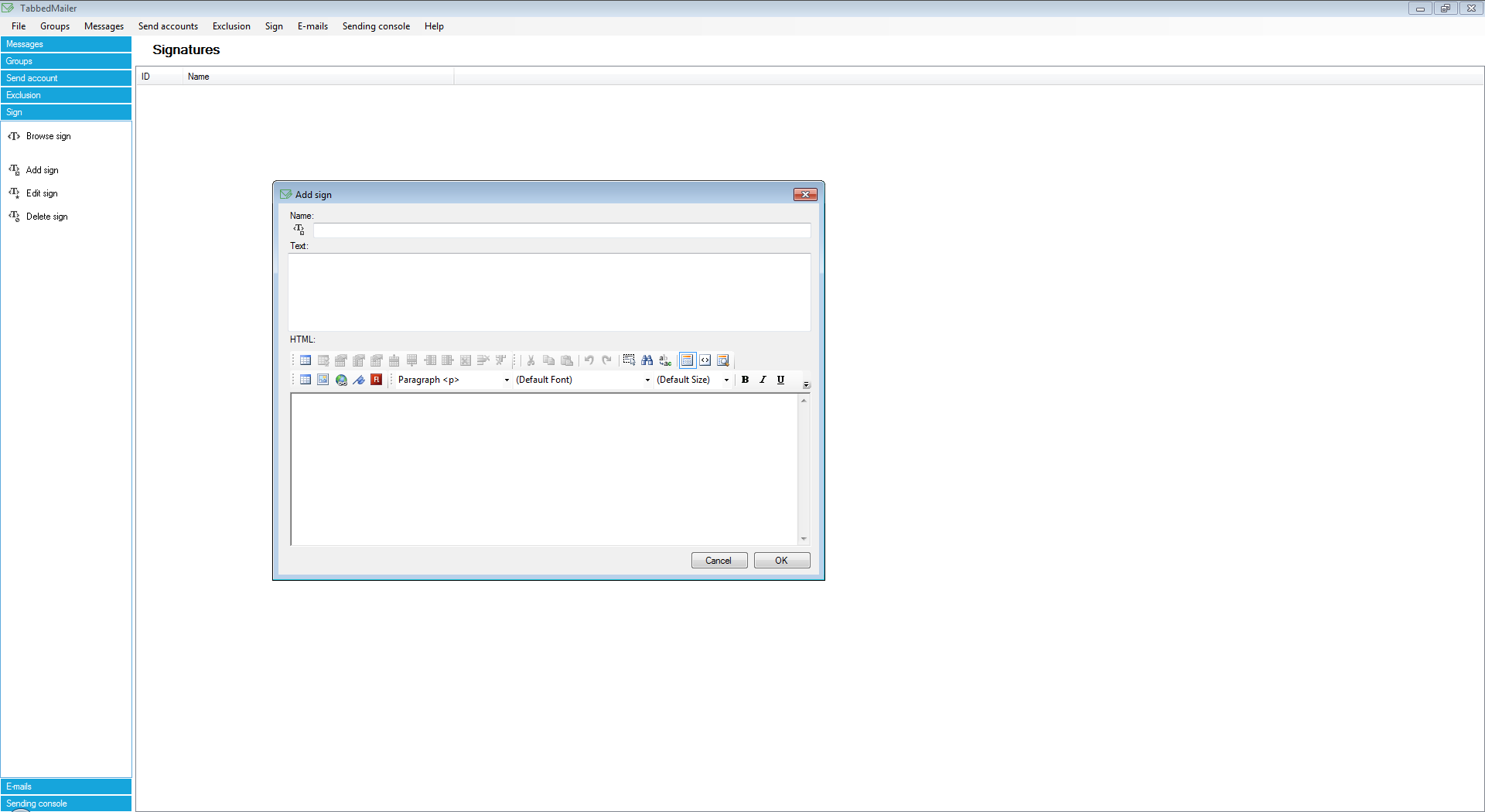Viewport: 1485px width, 812px height.
Task: Click the Insert Table icon in top toolbar row
Action: tap(306, 360)
